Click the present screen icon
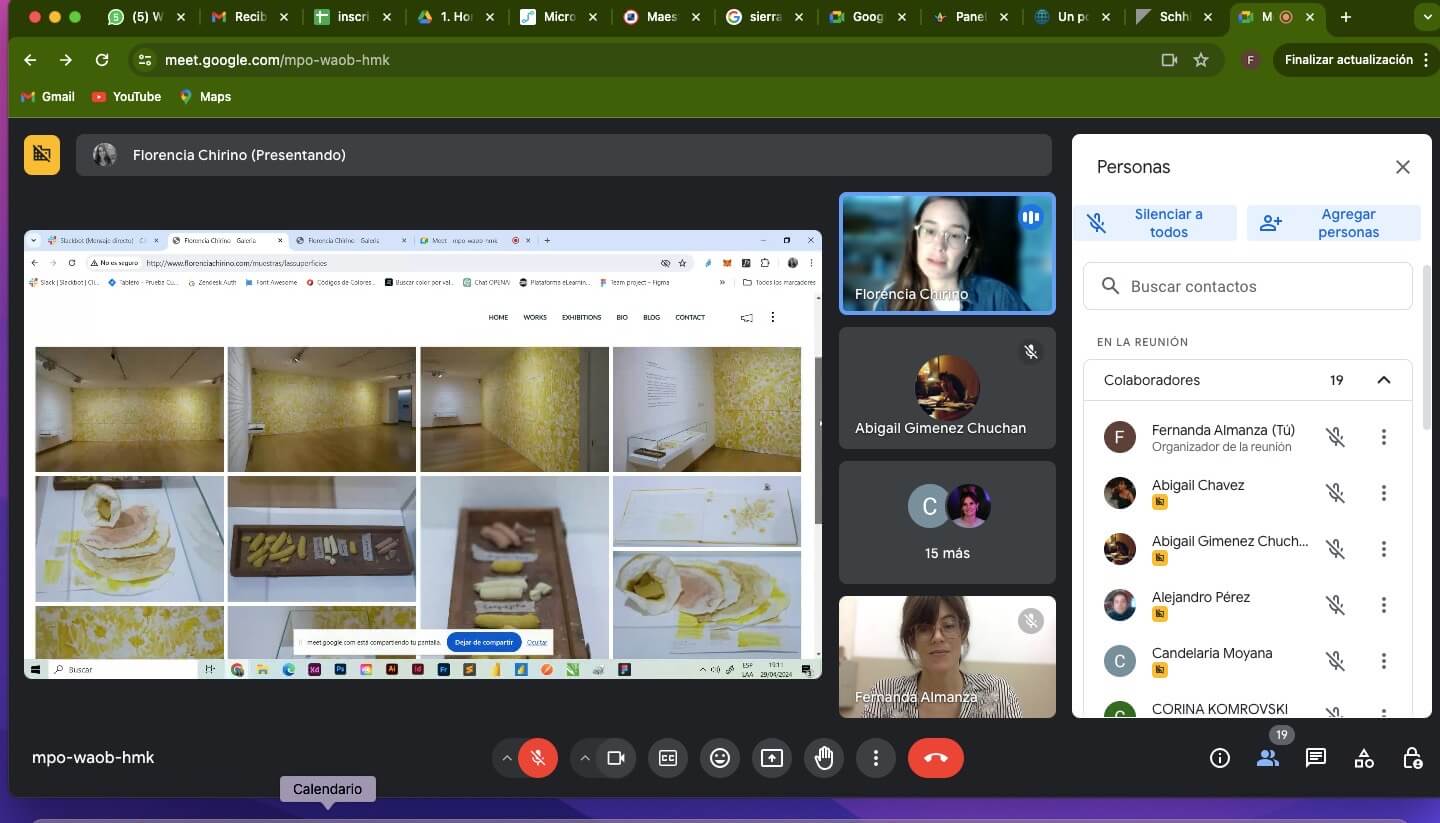Viewport: 1440px width, 823px height. tap(771, 758)
